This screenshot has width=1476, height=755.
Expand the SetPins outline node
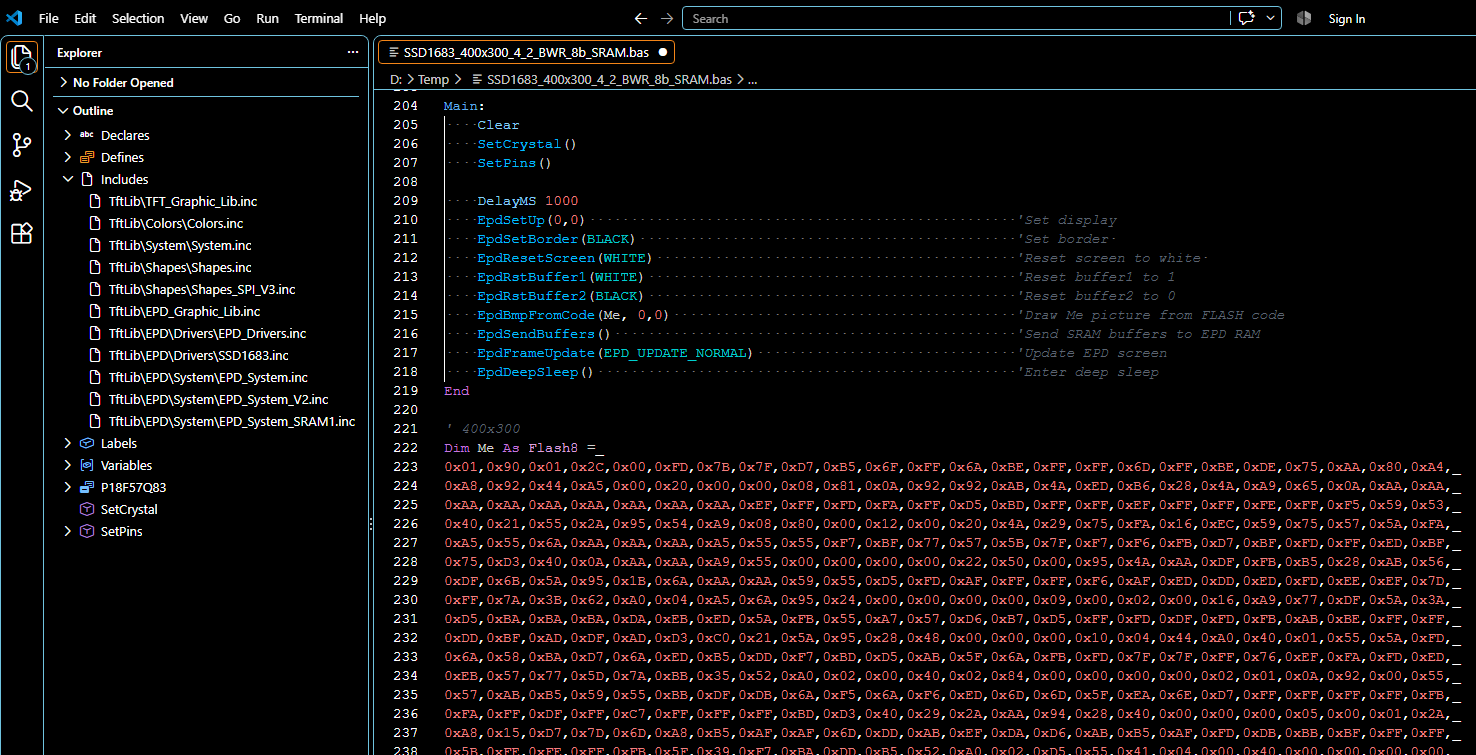click(x=68, y=531)
